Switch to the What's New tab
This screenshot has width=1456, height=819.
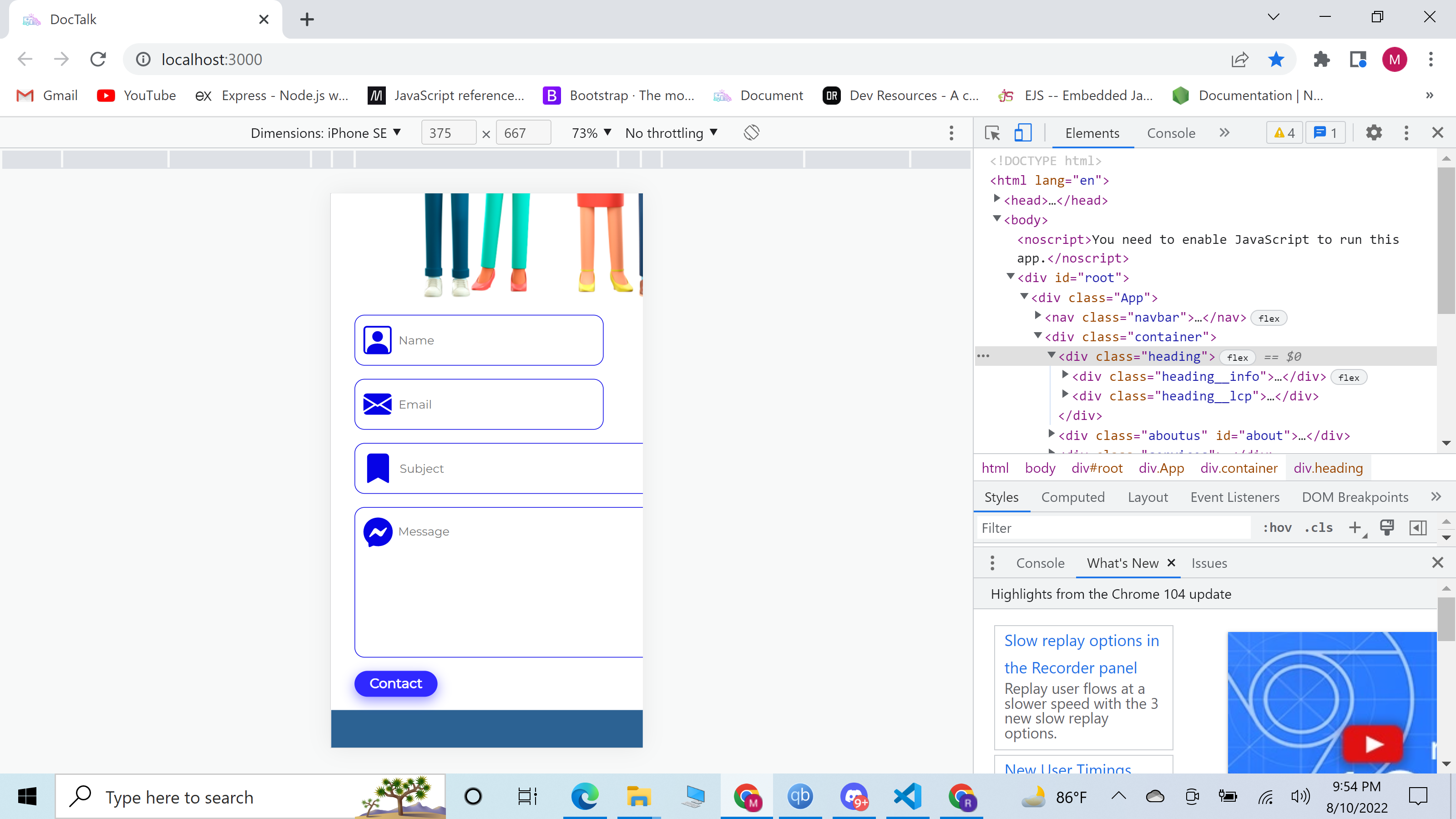pyautogui.click(x=1122, y=562)
